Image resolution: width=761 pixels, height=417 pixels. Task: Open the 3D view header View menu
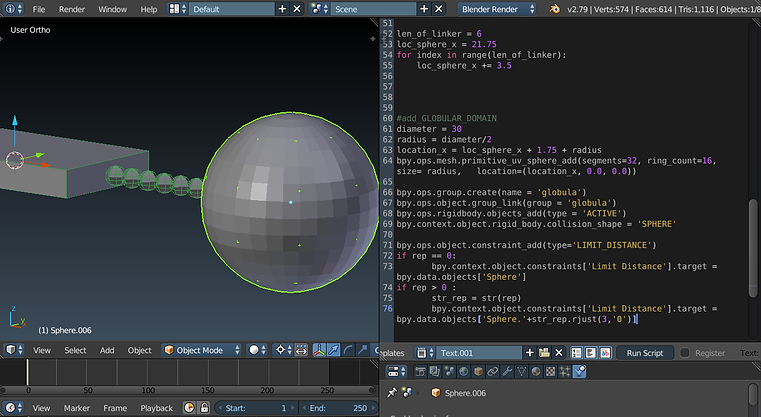point(42,350)
